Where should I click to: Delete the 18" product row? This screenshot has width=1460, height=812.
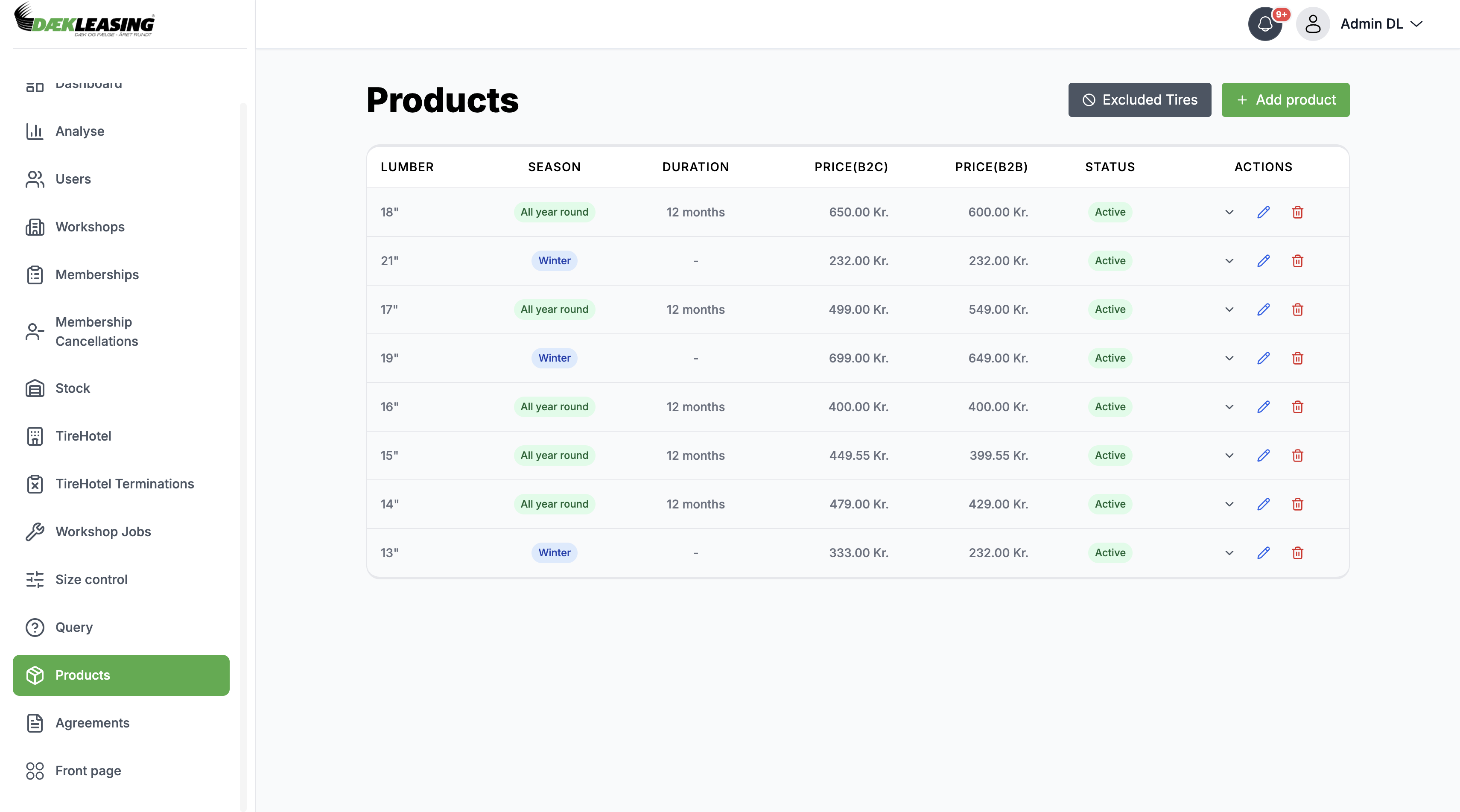[x=1297, y=212]
